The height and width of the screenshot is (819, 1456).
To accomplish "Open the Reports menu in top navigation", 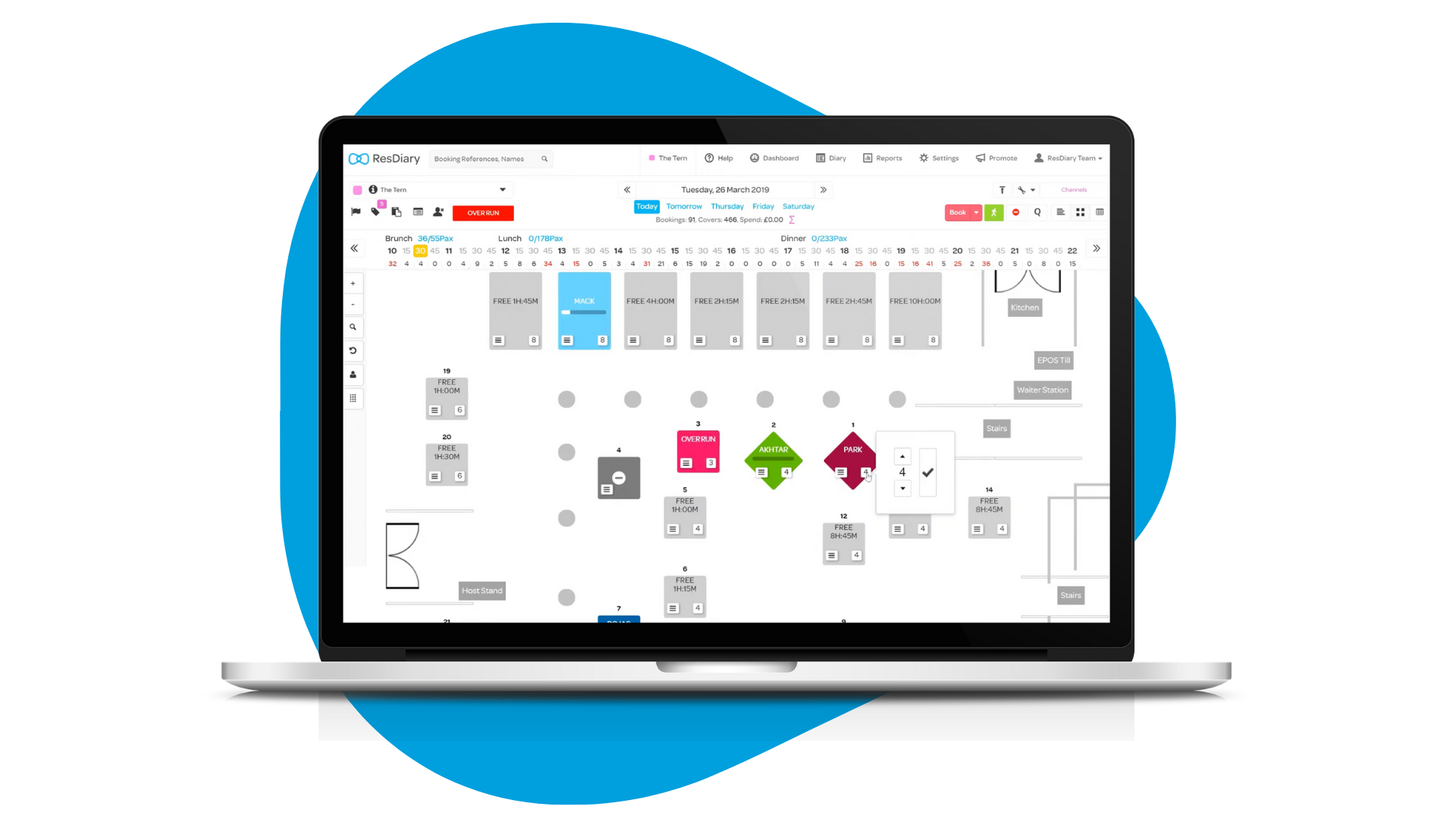I will tap(886, 158).
